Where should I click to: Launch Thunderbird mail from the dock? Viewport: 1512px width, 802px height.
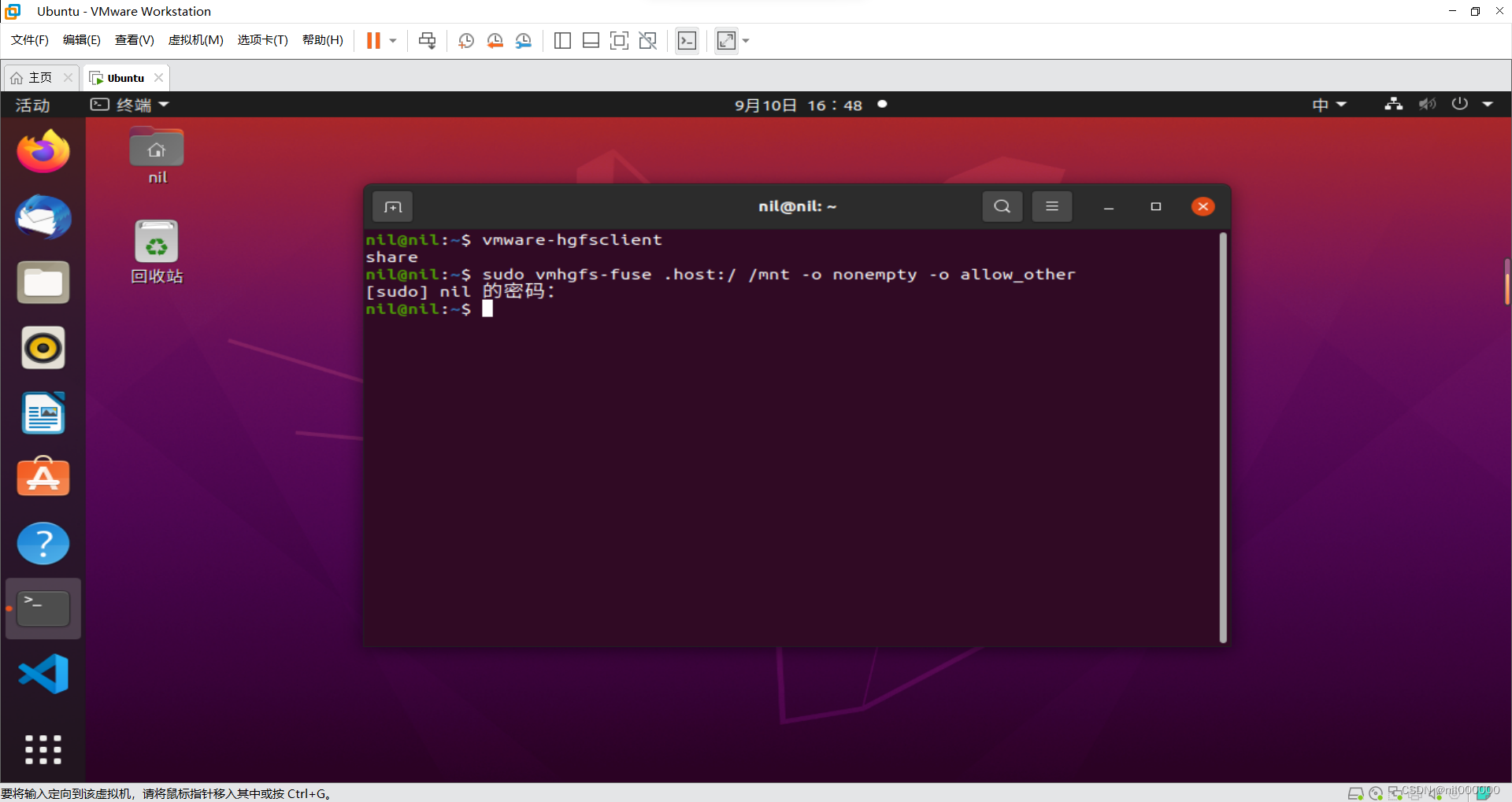(43, 217)
